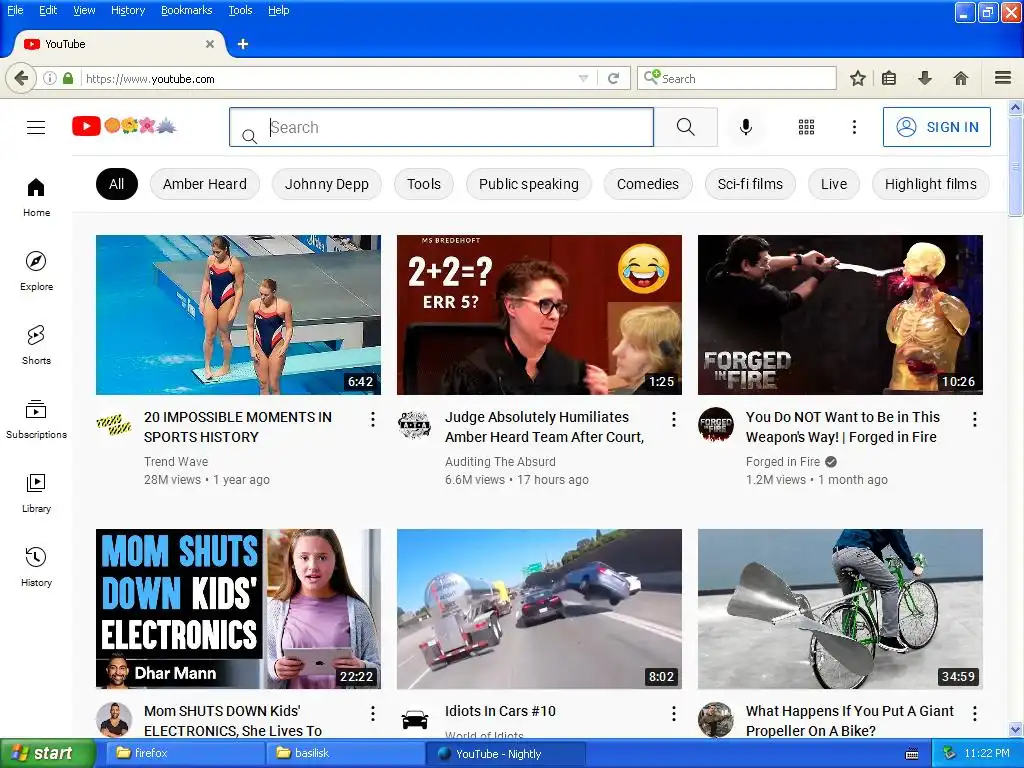Click the Windows start button

tap(47, 753)
